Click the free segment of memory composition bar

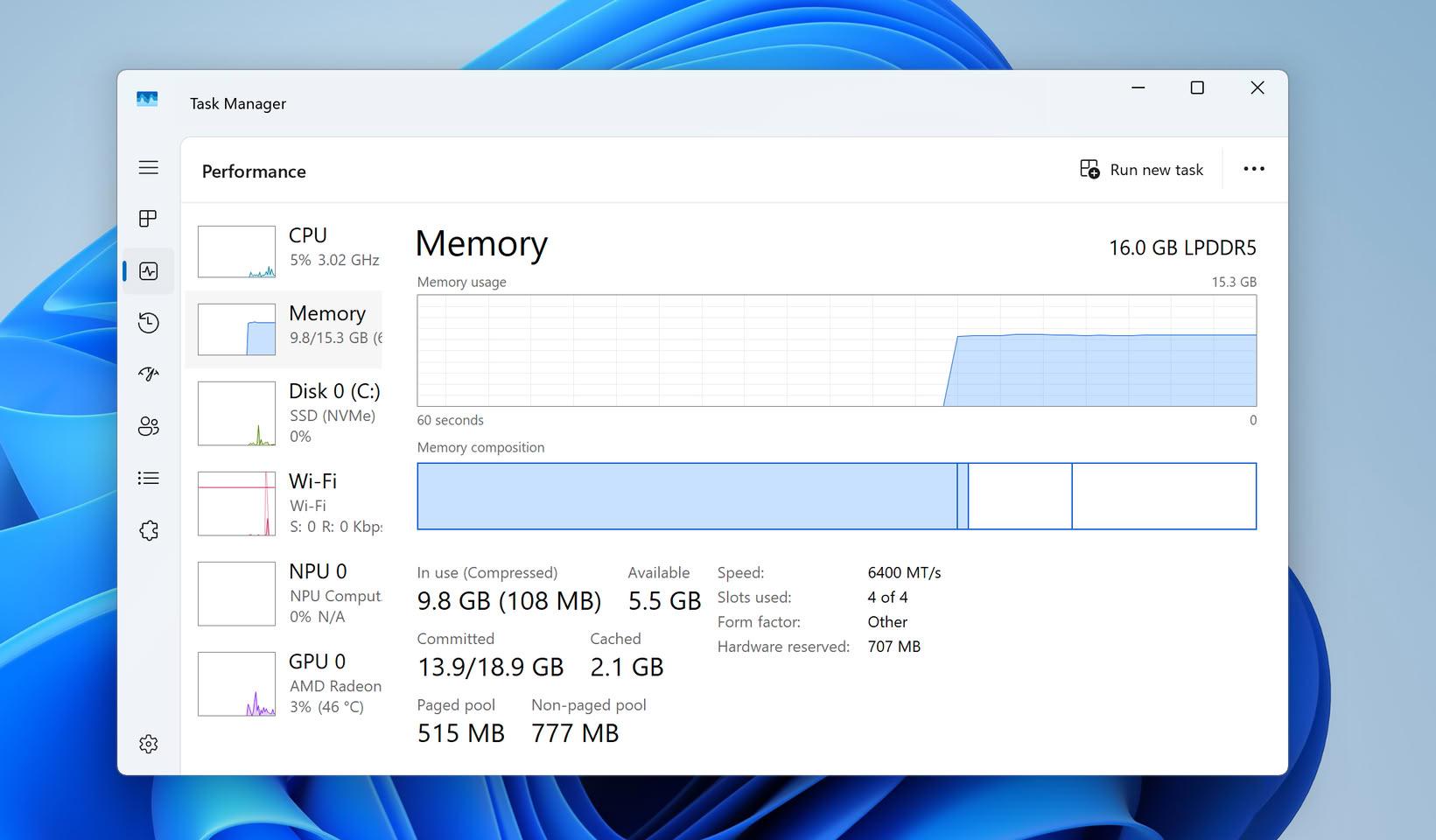(1164, 496)
